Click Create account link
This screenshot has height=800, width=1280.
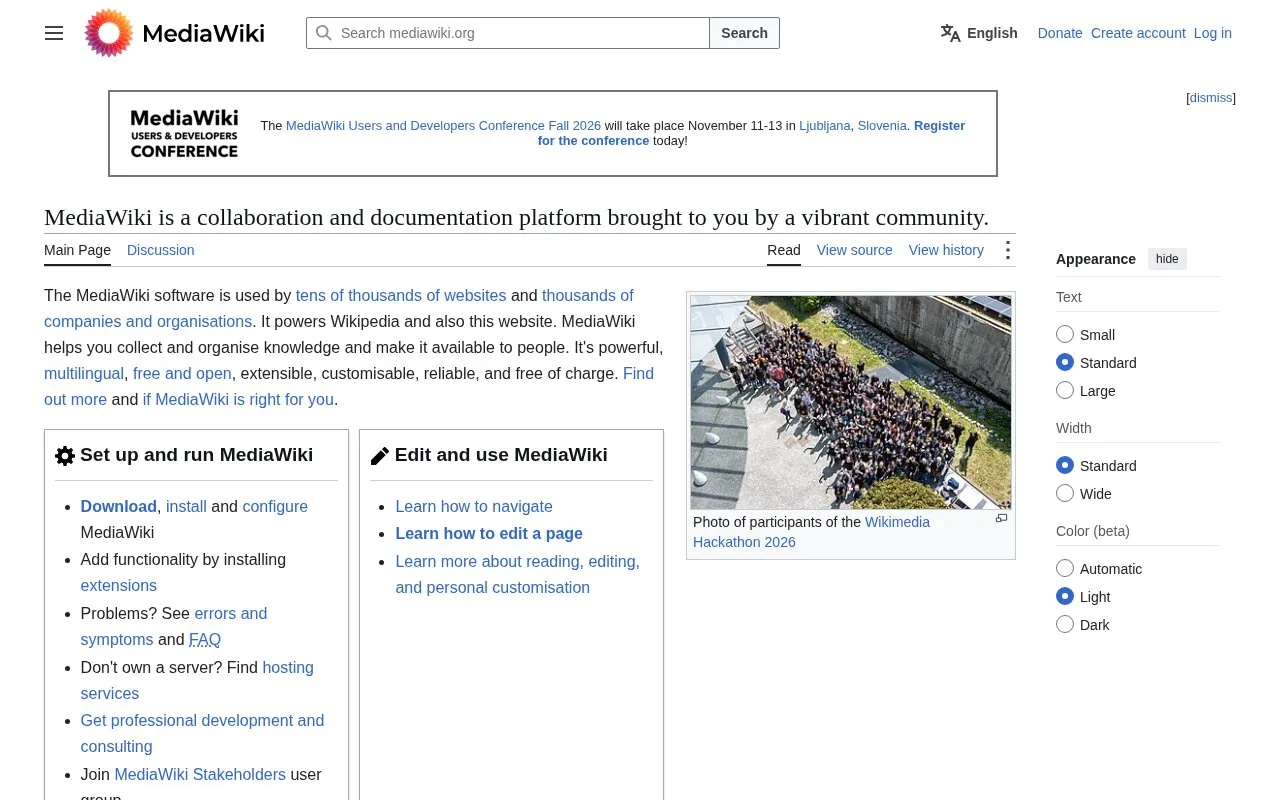pyautogui.click(x=1138, y=33)
